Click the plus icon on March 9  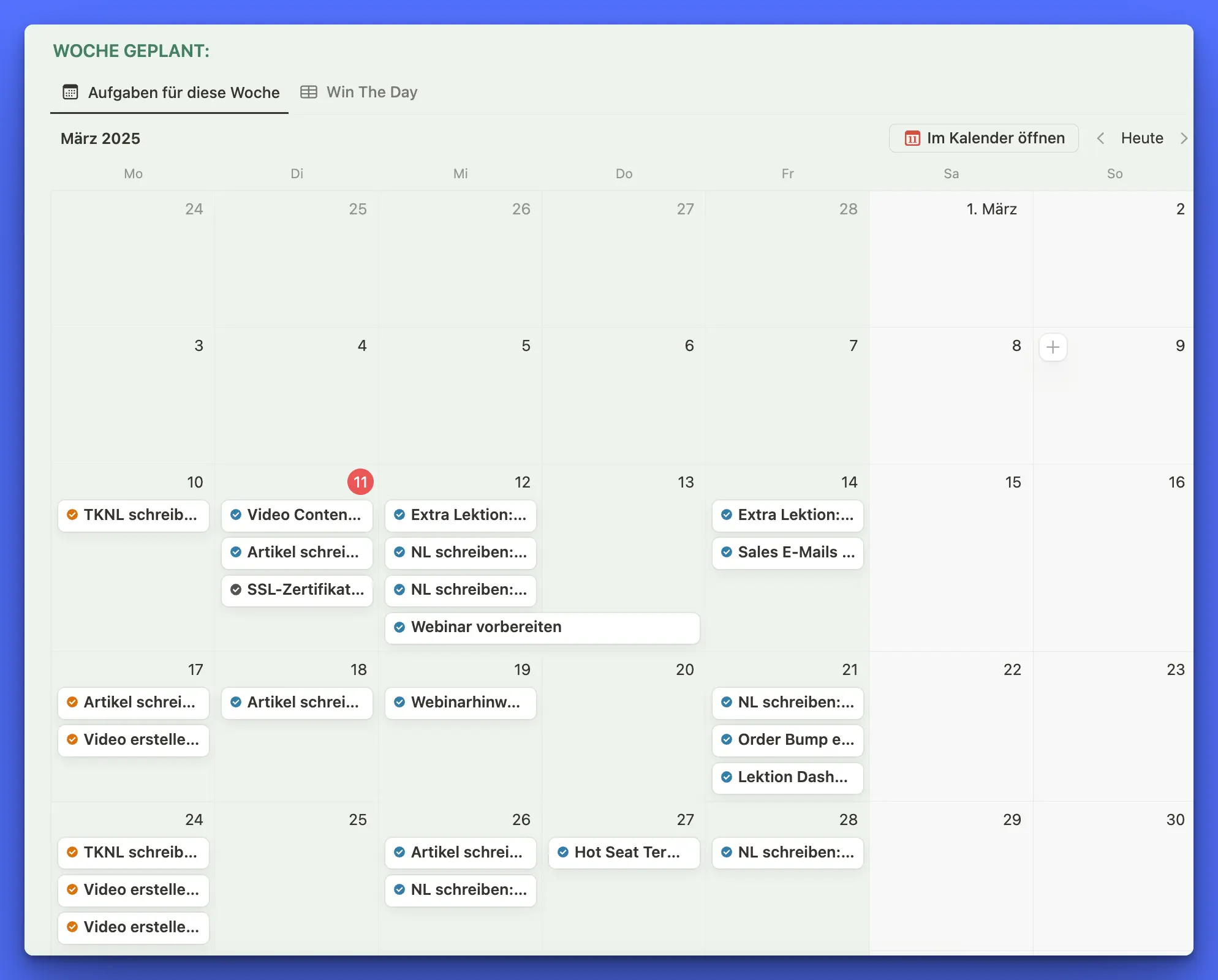pos(1053,347)
